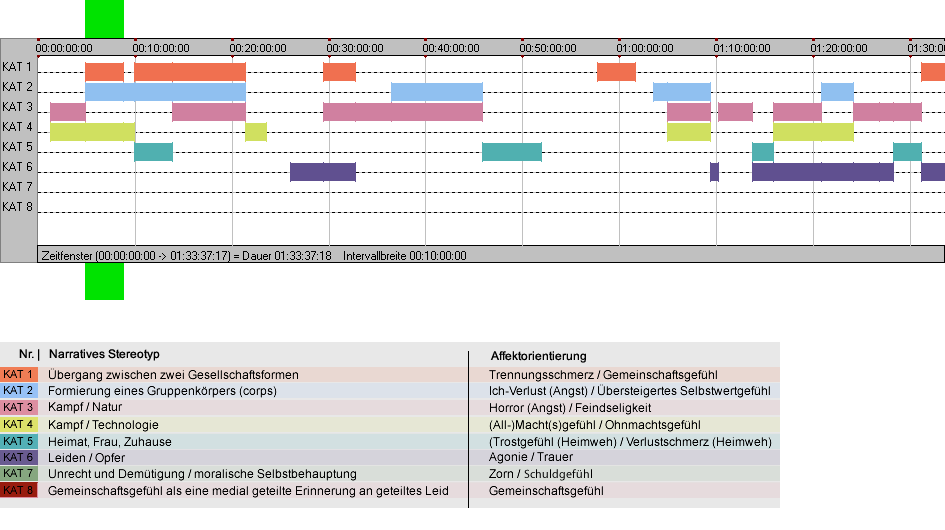Select the KAT 1 row label in timeline

click(x=17, y=67)
